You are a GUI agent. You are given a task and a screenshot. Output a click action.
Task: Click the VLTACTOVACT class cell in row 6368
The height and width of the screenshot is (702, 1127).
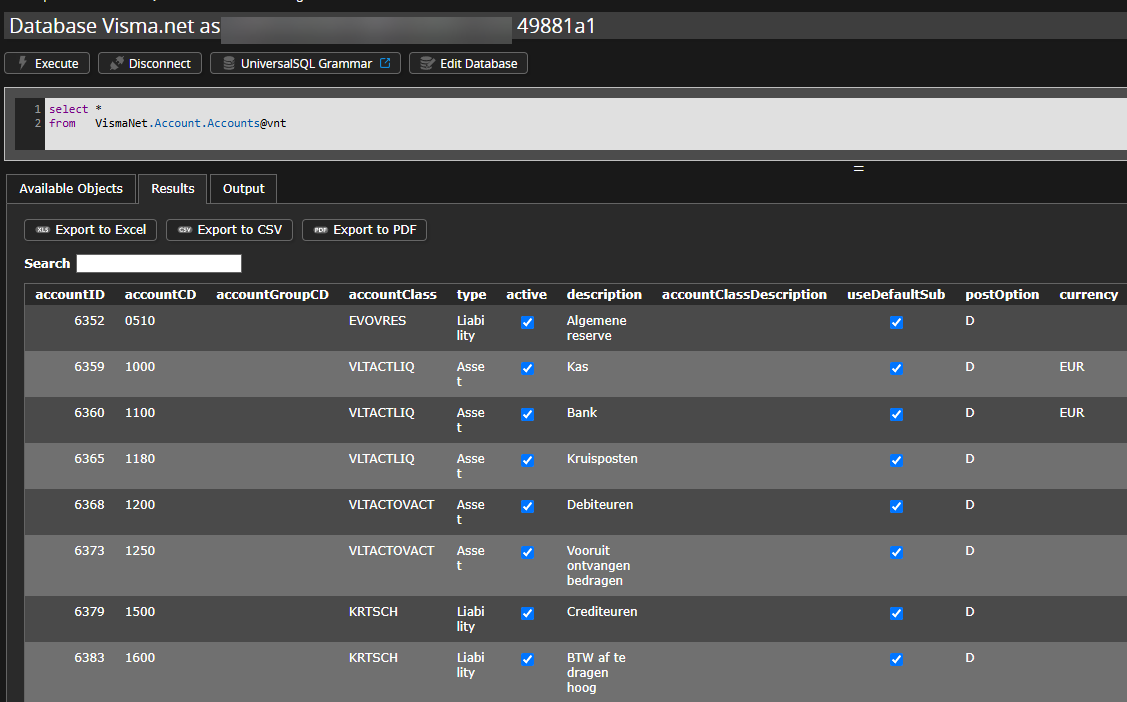(391, 504)
